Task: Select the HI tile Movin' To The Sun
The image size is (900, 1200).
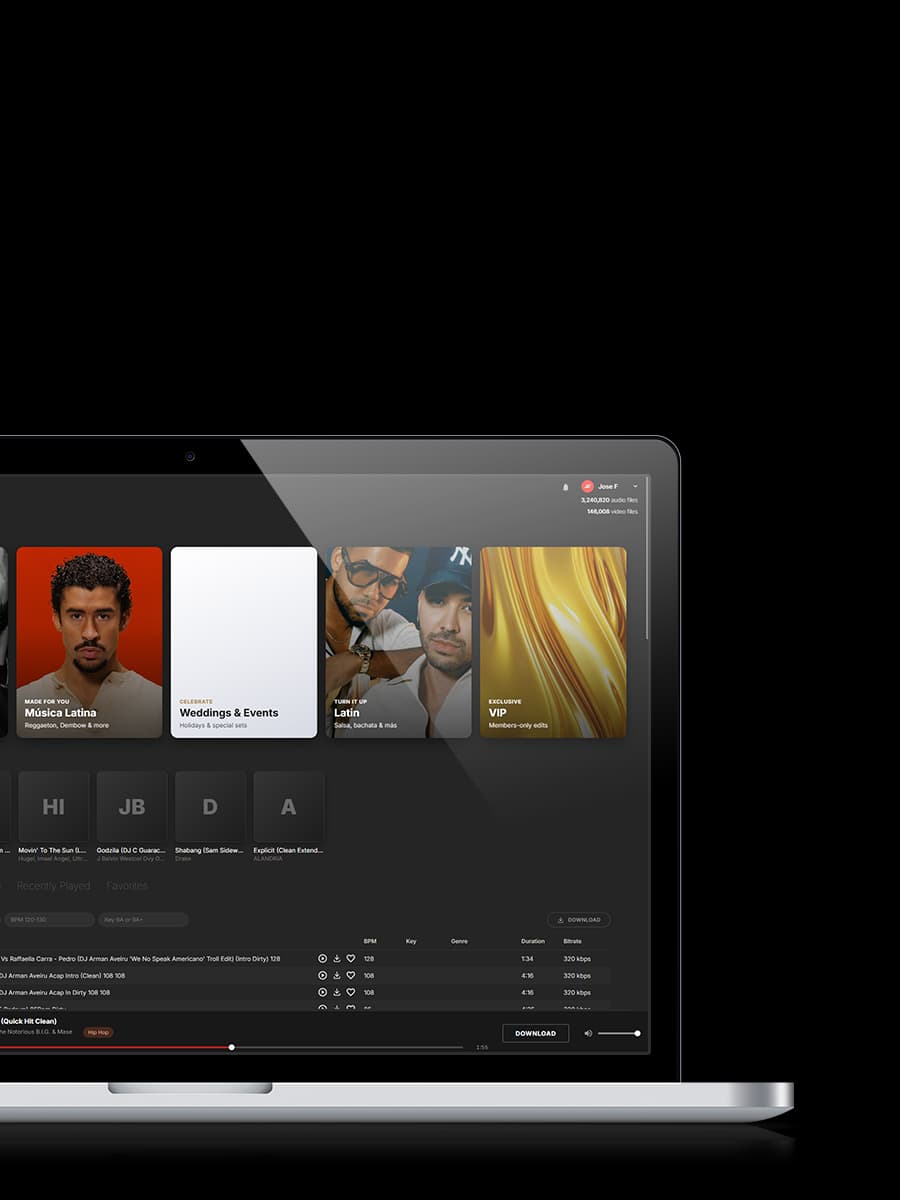Action: [x=53, y=806]
